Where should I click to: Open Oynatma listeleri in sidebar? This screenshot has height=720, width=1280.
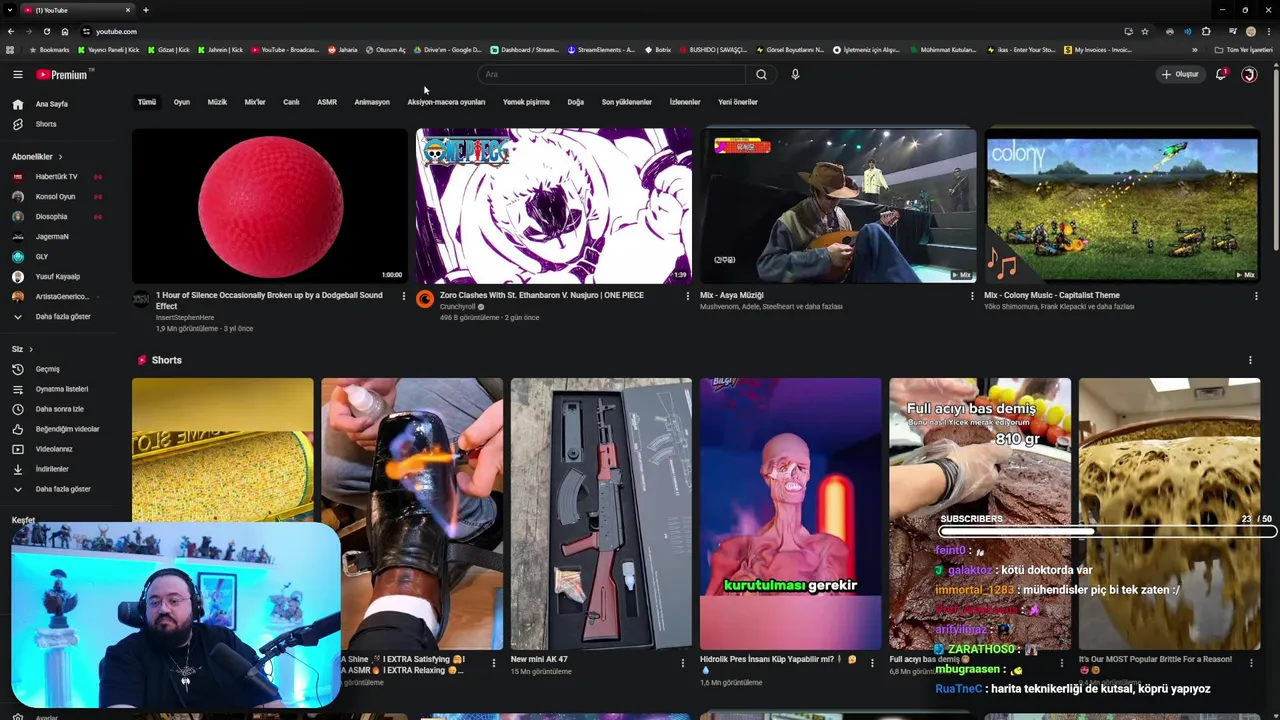[62, 389]
